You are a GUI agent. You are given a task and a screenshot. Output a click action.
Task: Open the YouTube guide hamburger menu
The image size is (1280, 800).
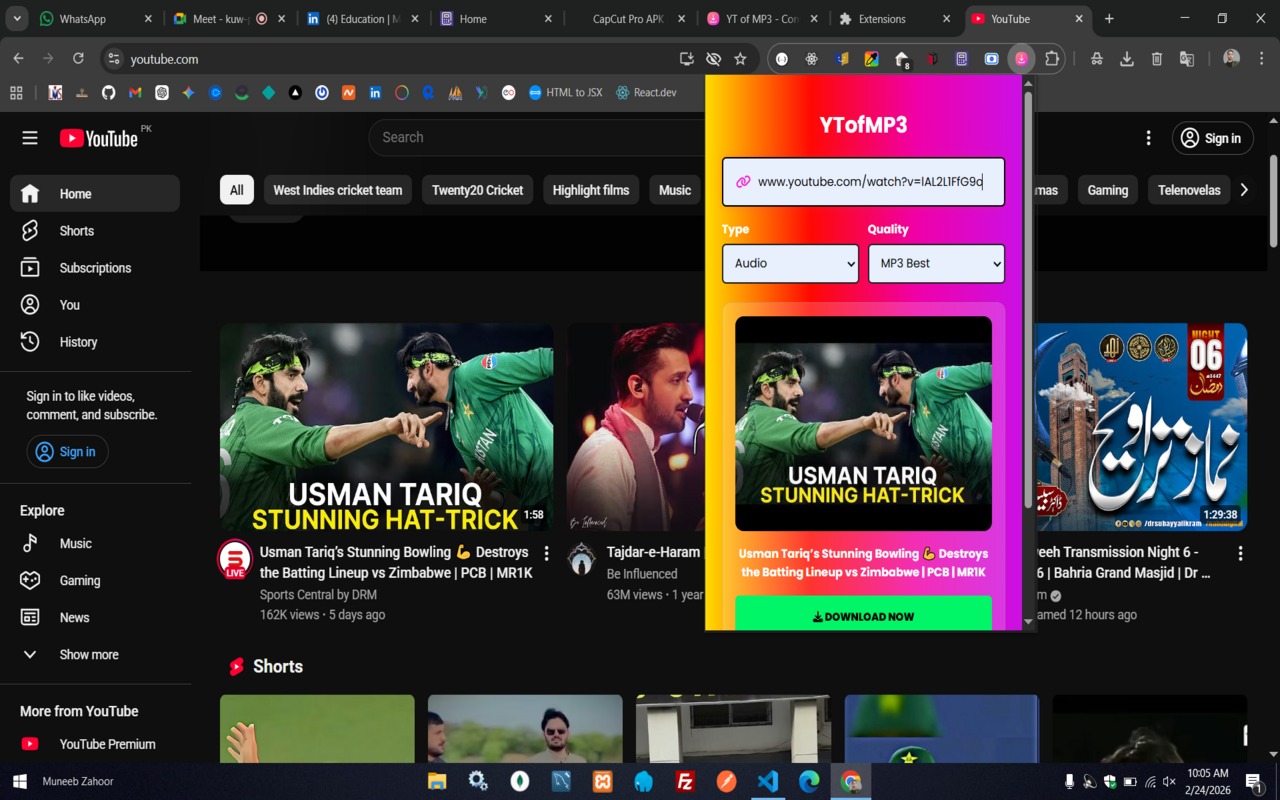click(30, 138)
